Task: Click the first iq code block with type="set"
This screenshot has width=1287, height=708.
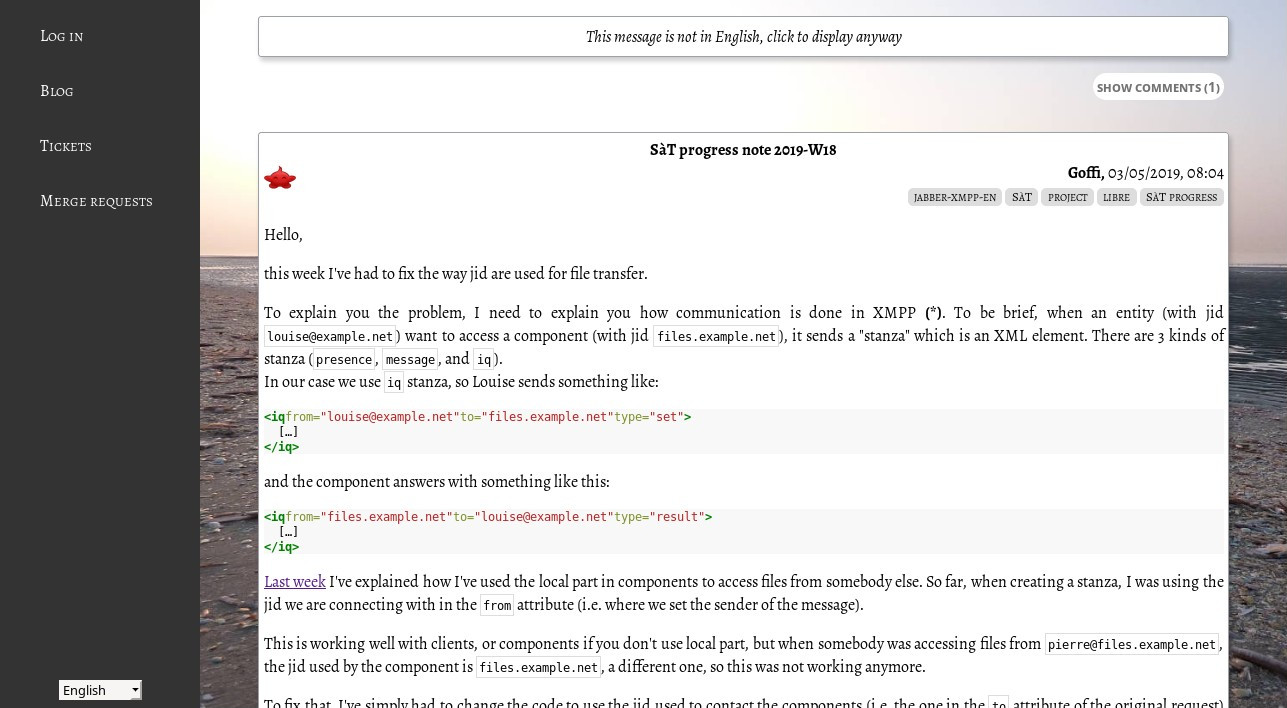Action: 744,432
